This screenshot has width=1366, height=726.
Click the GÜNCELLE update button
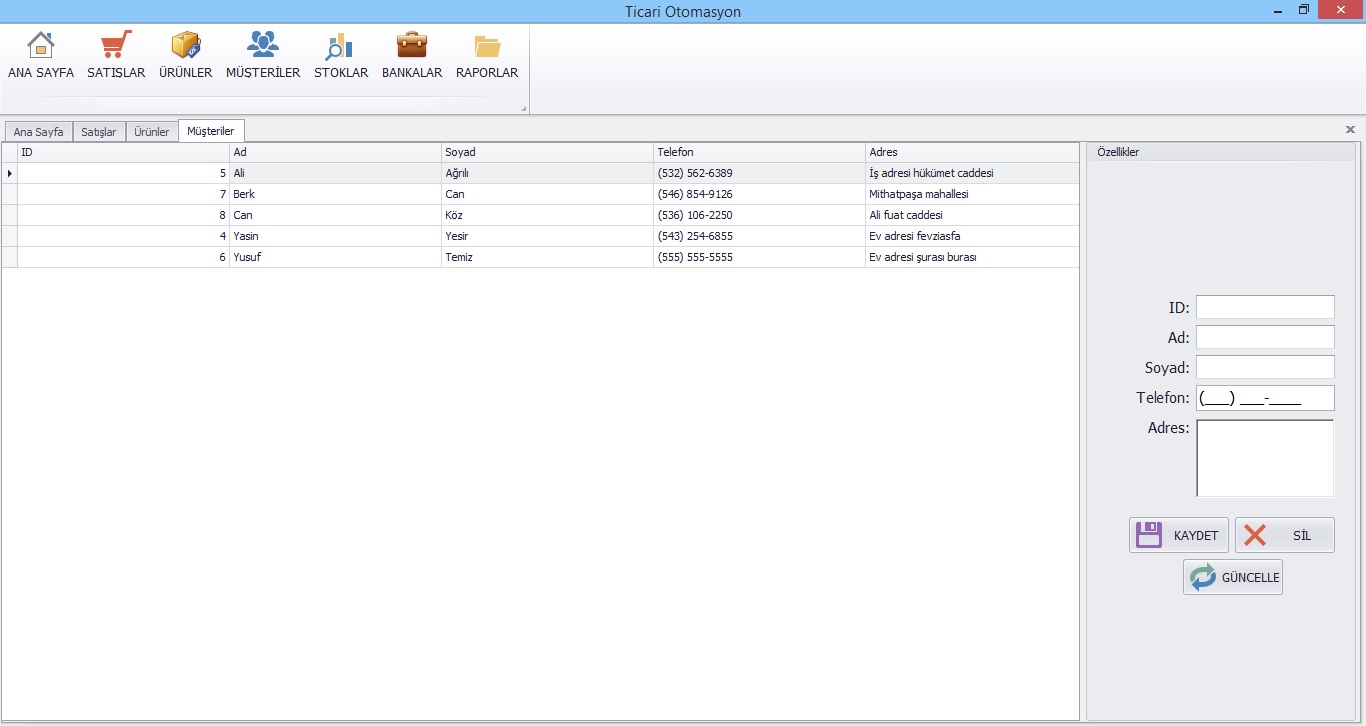click(1233, 577)
